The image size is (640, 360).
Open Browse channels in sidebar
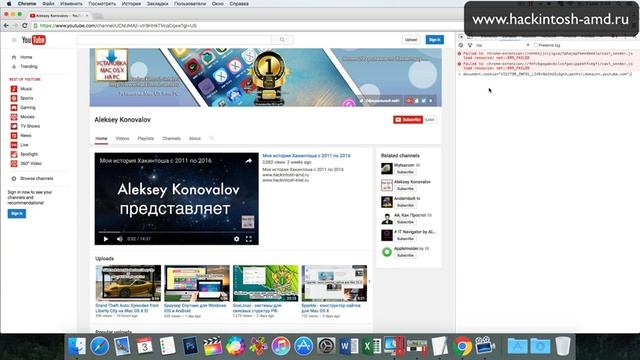coord(36,178)
